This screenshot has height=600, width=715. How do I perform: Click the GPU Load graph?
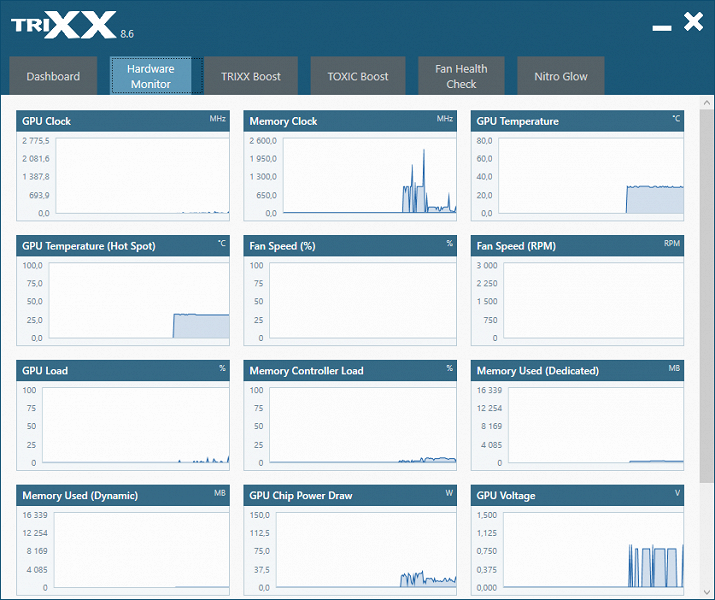pyautogui.click(x=136, y=425)
